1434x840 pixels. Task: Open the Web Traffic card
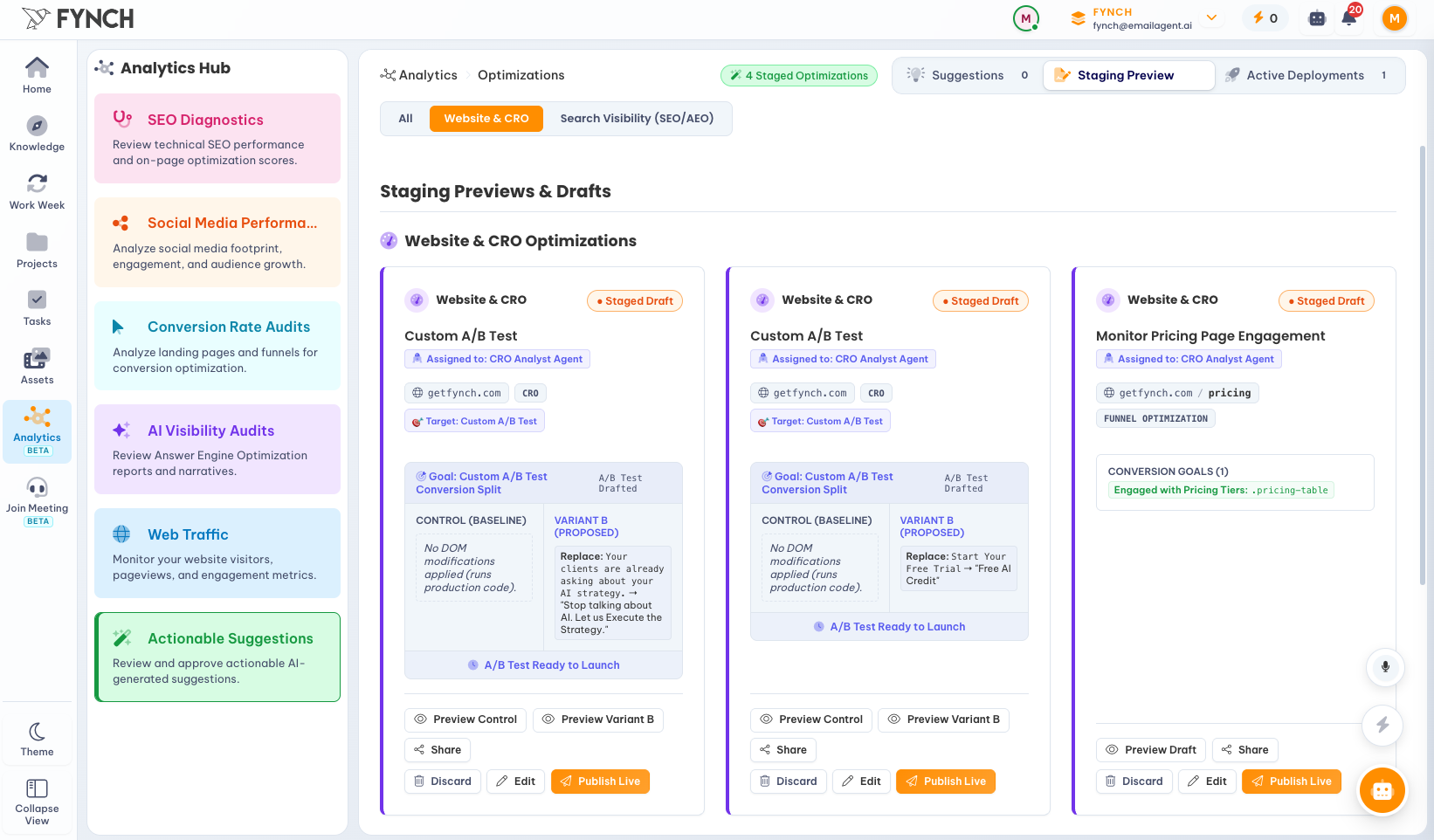(x=217, y=553)
